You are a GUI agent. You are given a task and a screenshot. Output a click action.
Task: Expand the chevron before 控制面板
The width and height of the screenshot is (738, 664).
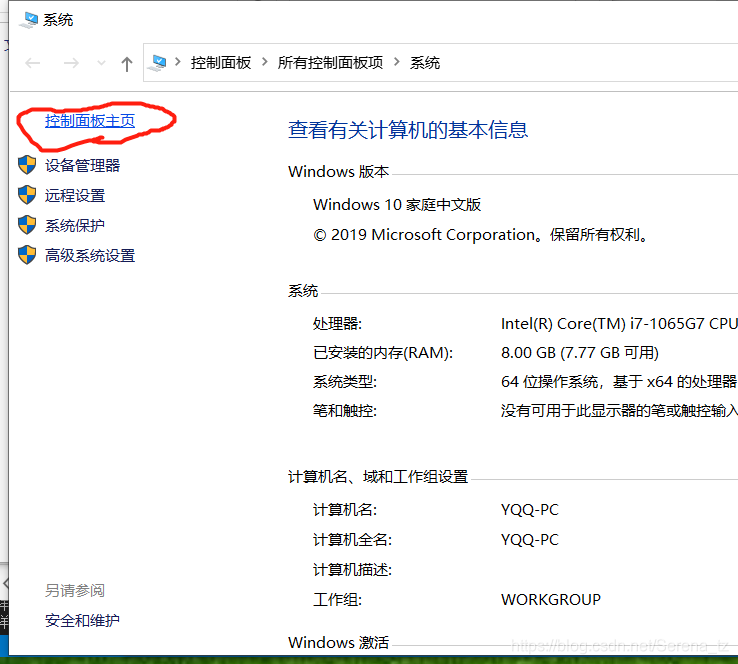click(x=178, y=62)
